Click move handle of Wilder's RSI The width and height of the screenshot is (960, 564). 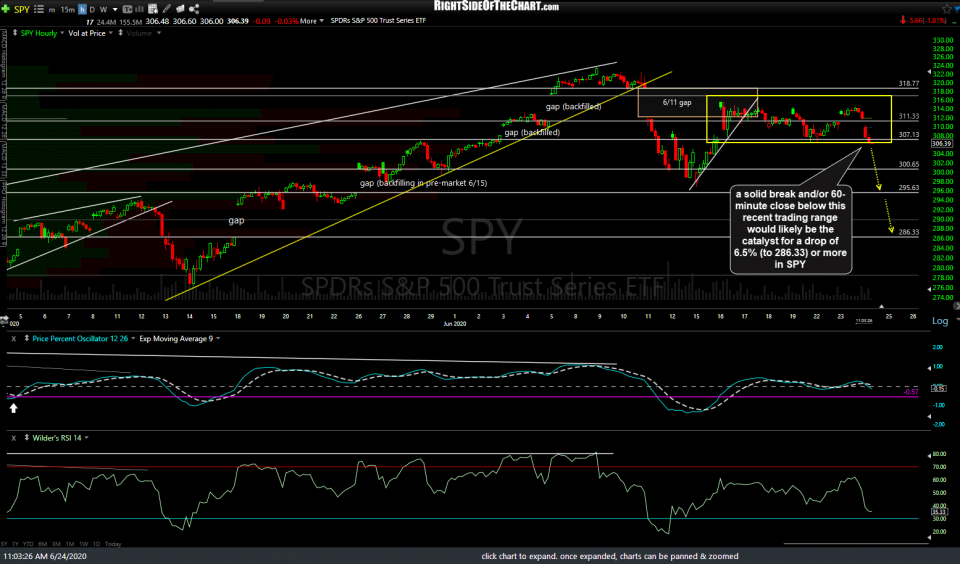(x=26, y=438)
